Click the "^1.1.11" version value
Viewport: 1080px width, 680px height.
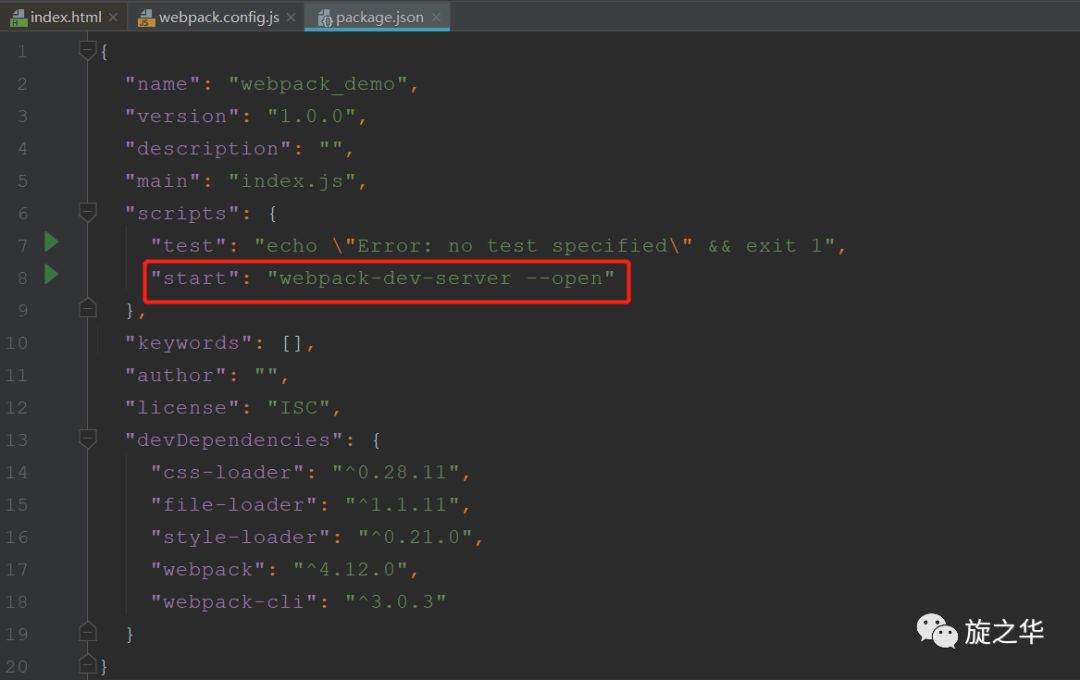click(x=402, y=505)
